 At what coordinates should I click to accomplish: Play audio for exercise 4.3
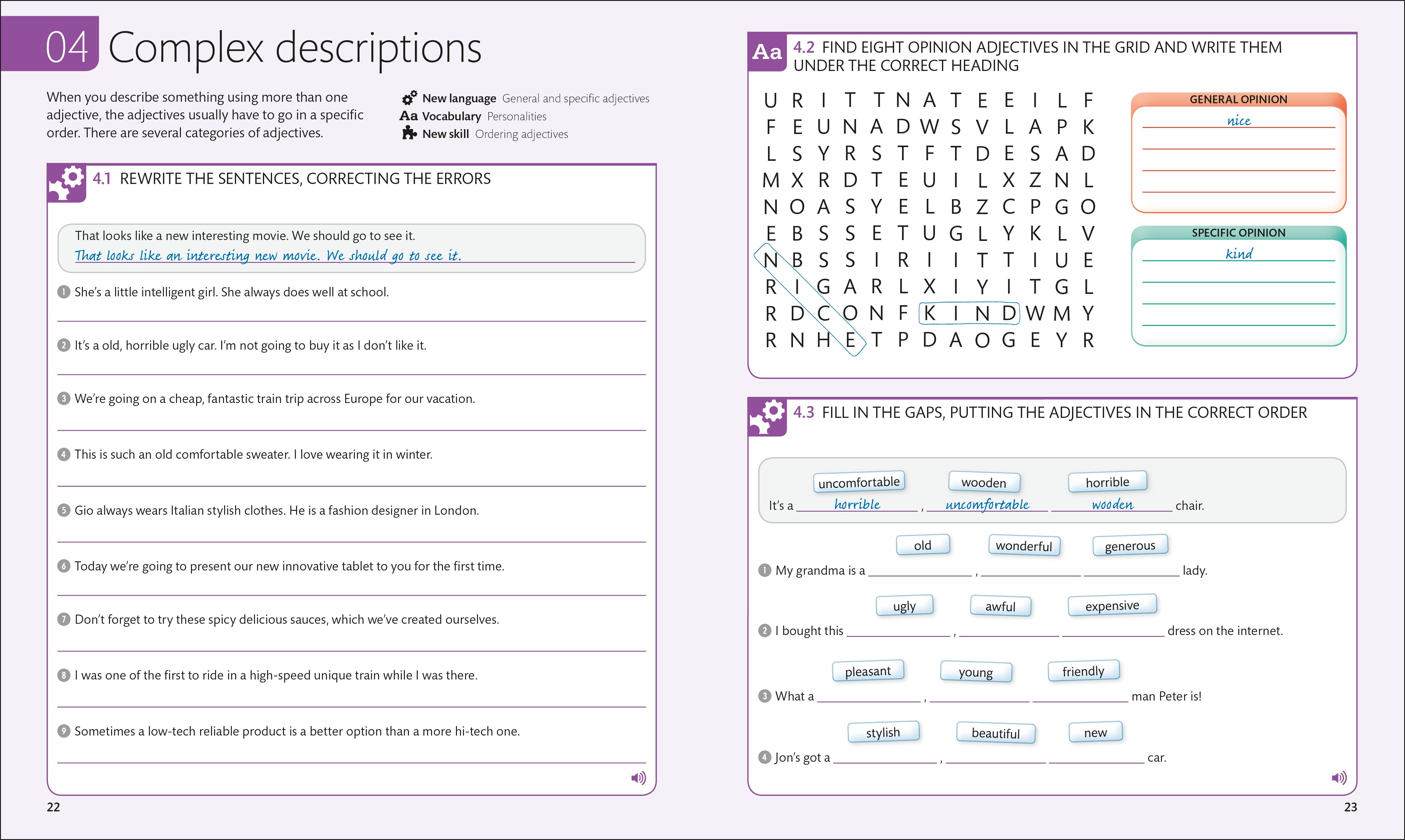click(x=1339, y=778)
